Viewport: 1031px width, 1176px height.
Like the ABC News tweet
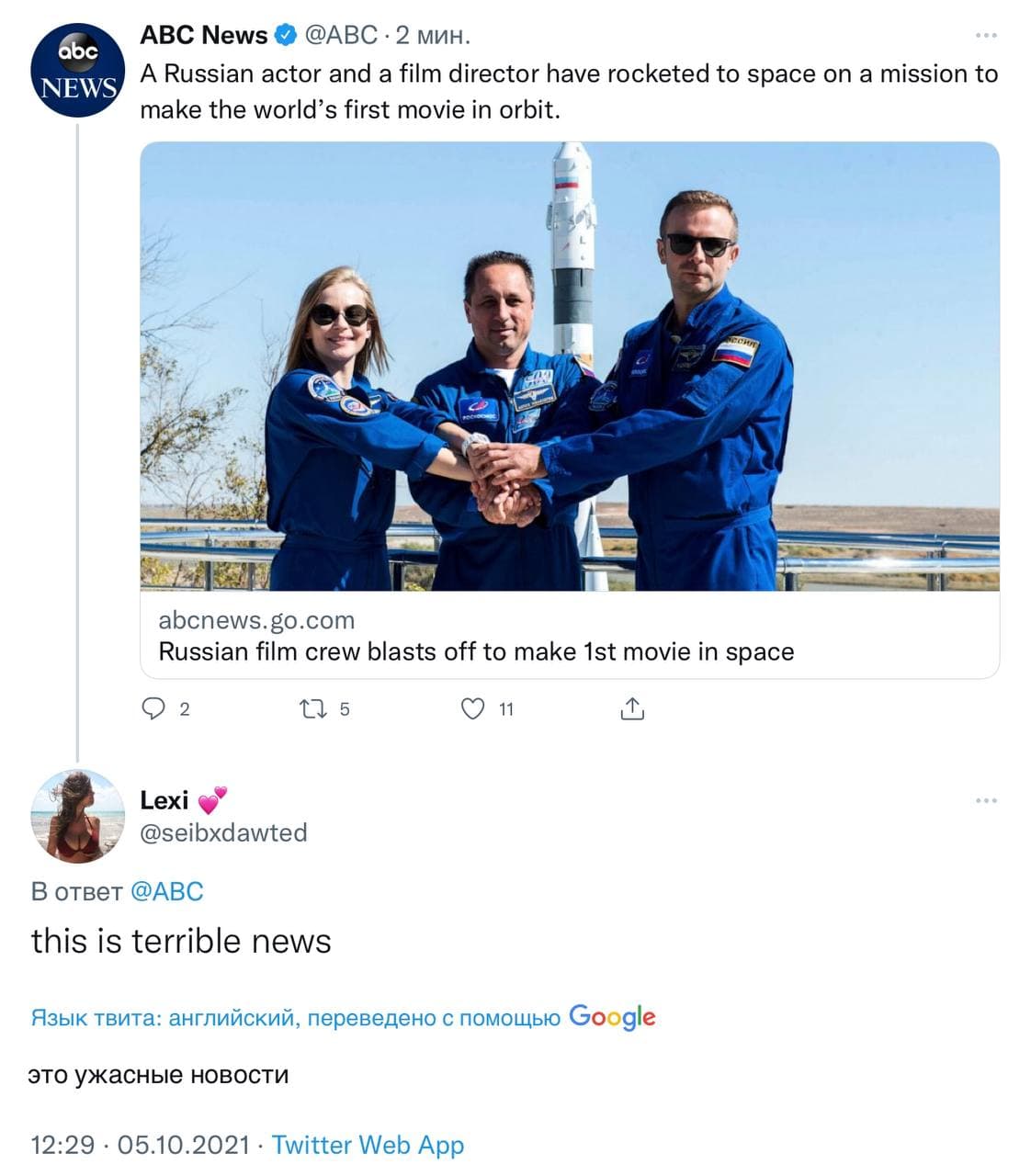(472, 708)
